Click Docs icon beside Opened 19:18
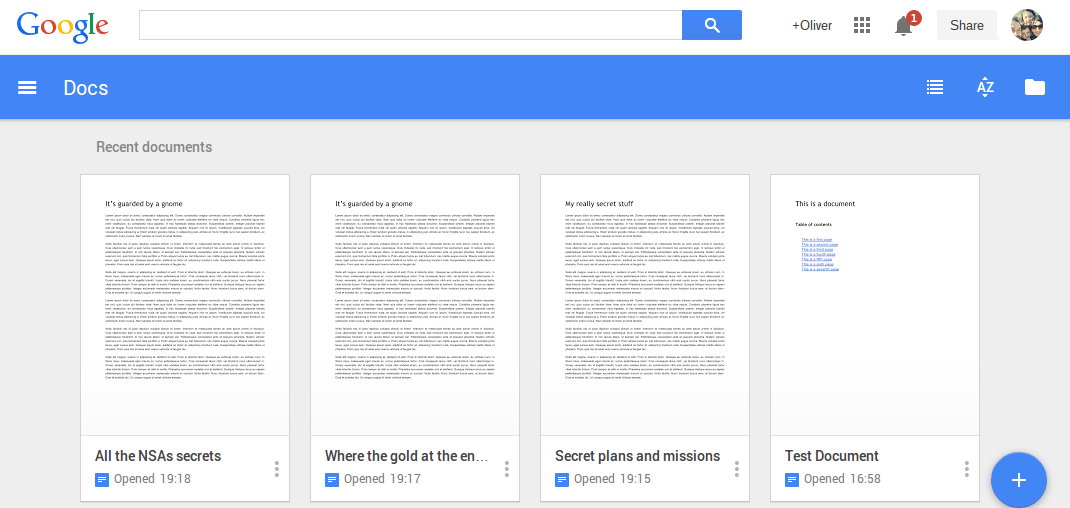Image resolution: width=1070 pixels, height=508 pixels. (102, 479)
